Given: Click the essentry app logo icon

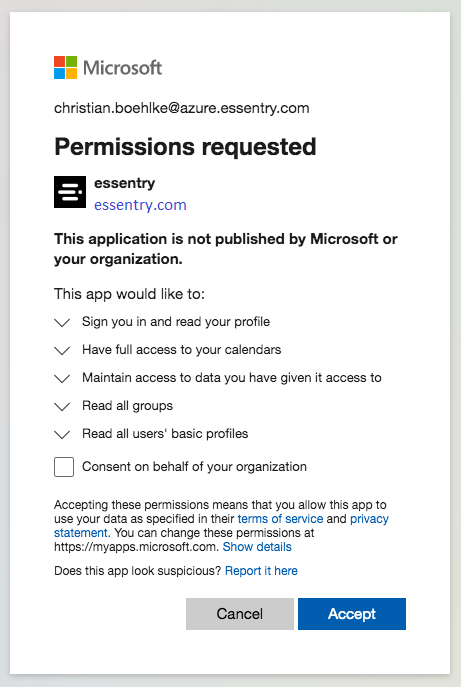Looking at the screenshot, I should click(70, 192).
